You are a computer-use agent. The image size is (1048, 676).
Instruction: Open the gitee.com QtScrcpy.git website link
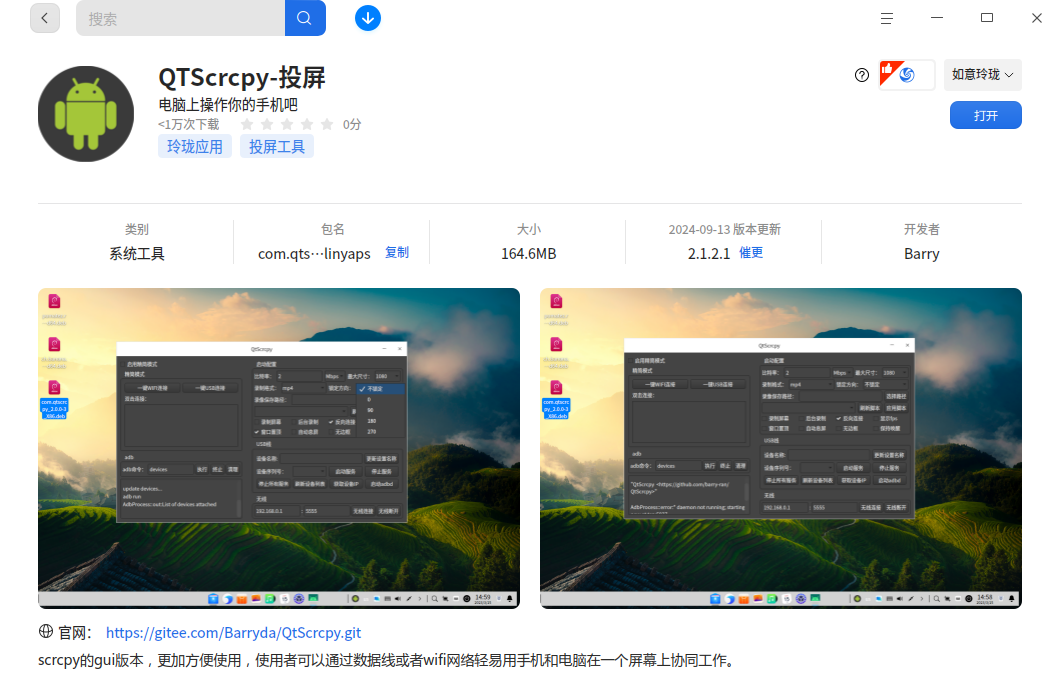coord(233,633)
